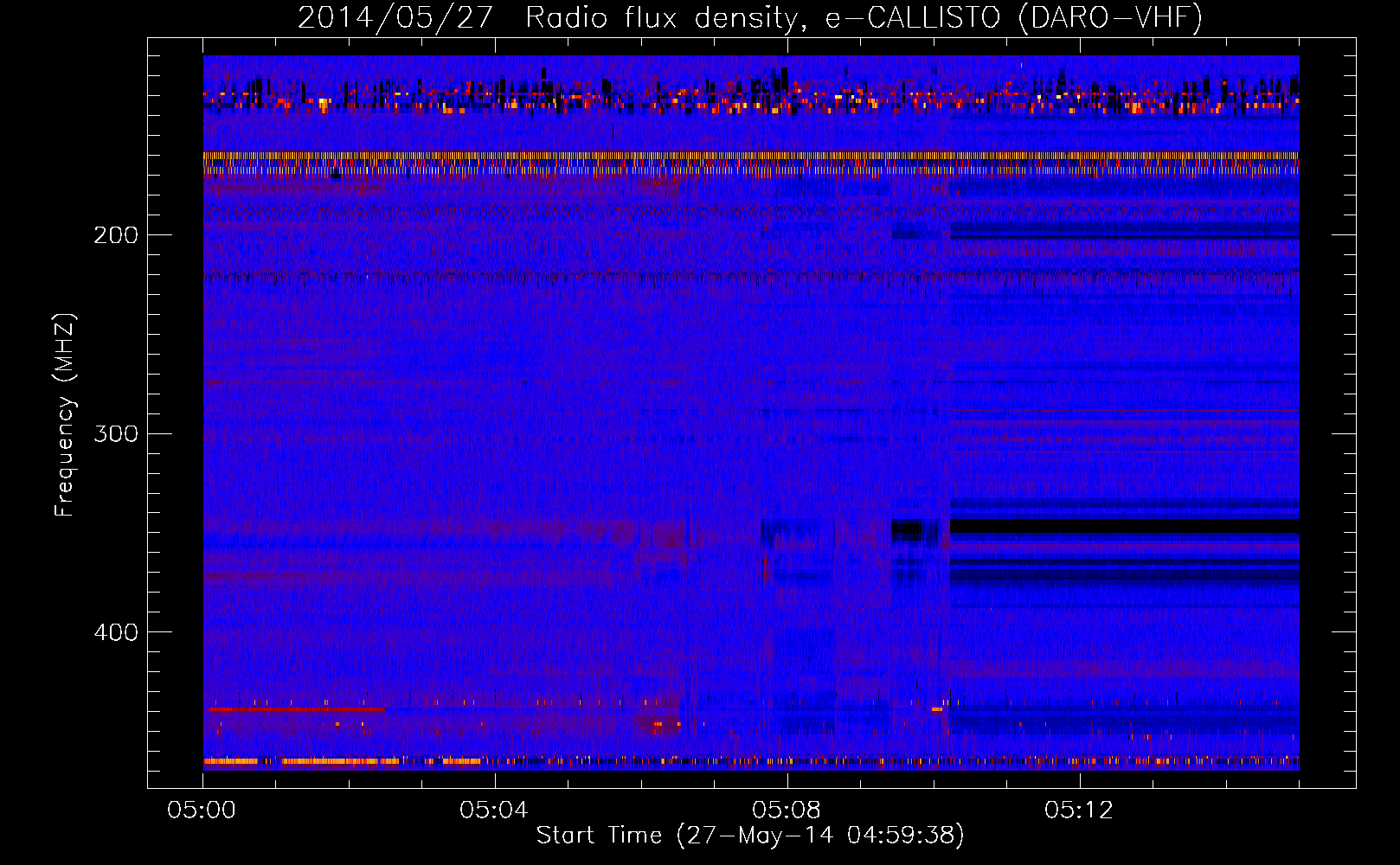Click the 300 frequency tick label
1400x865 pixels.
[x=116, y=433]
